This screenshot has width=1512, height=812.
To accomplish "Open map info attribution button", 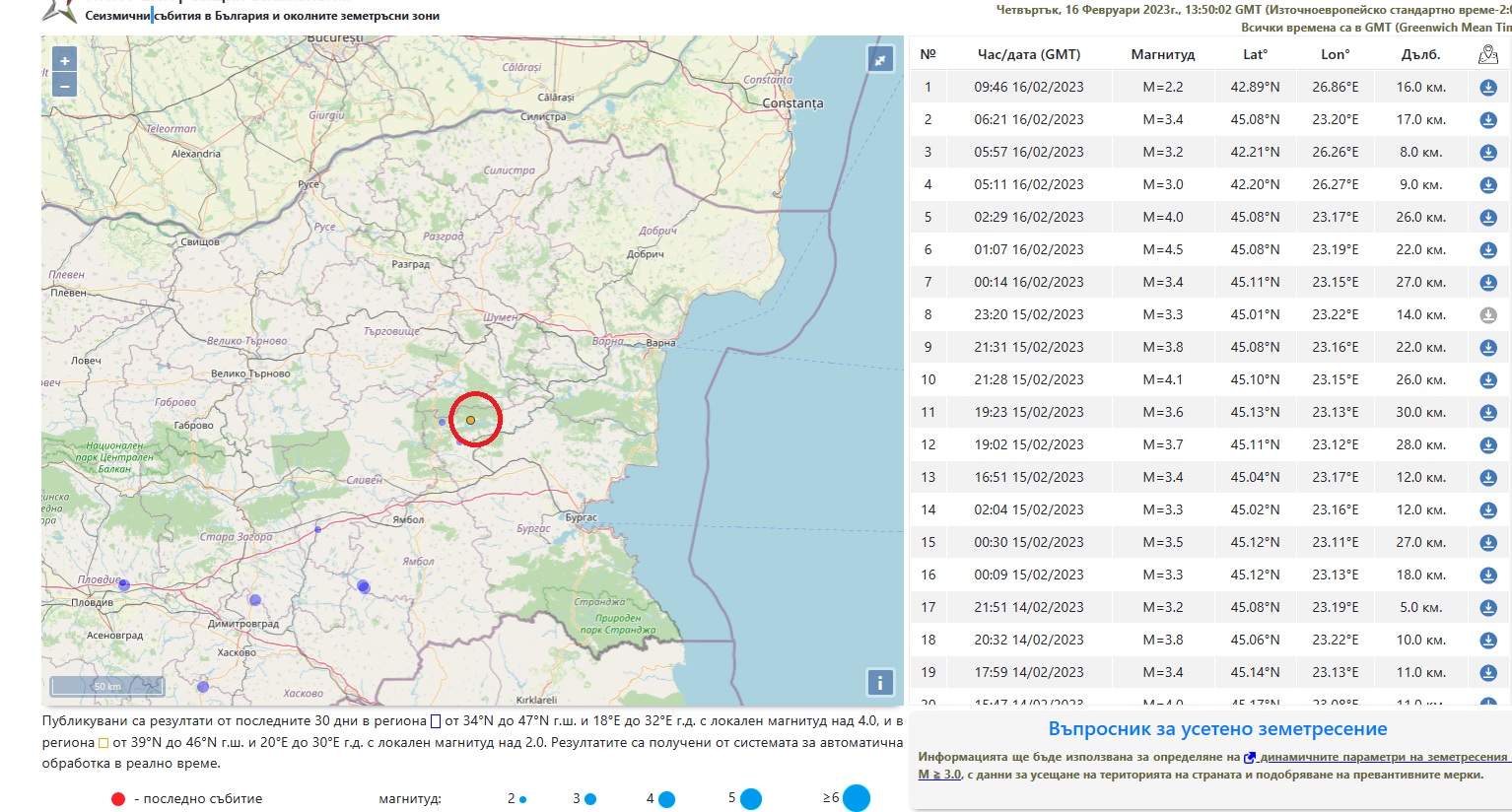I will pos(879,682).
